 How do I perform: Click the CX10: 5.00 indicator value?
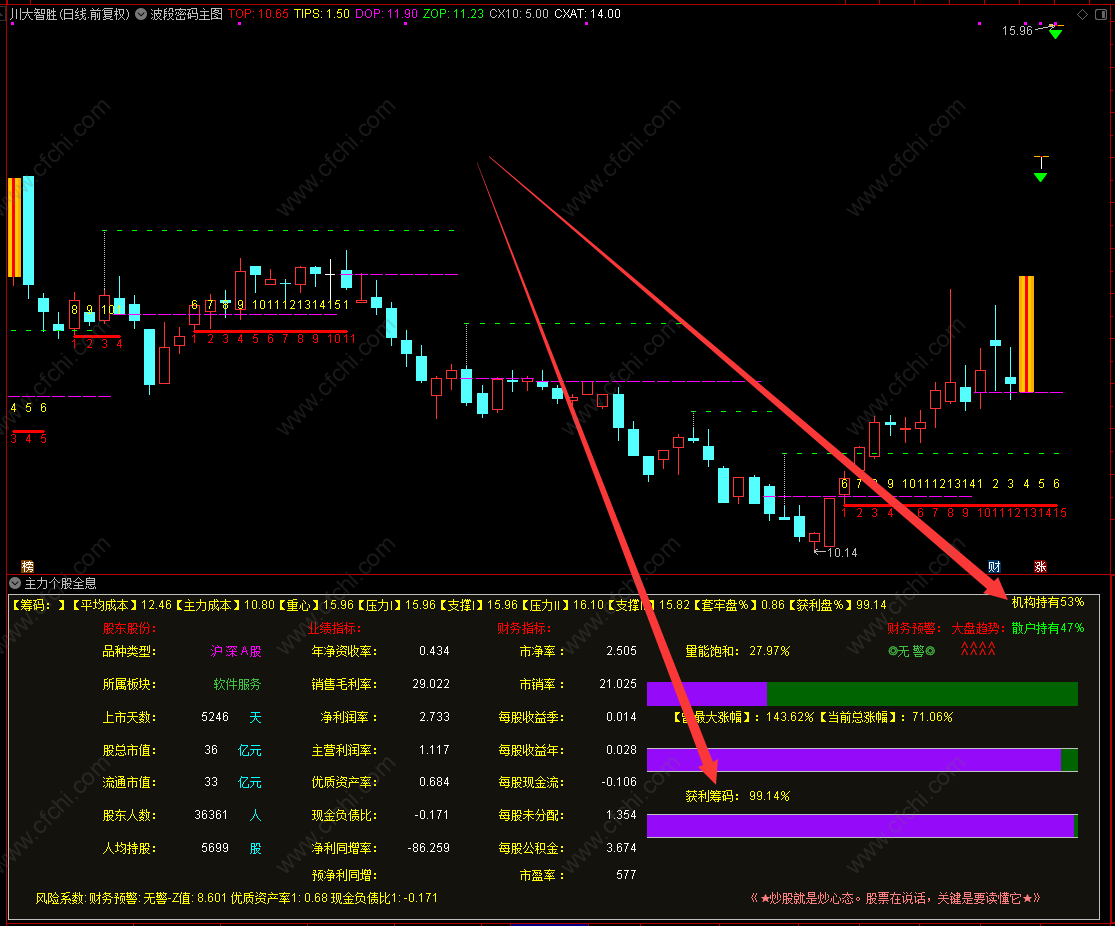pyautogui.click(x=518, y=14)
